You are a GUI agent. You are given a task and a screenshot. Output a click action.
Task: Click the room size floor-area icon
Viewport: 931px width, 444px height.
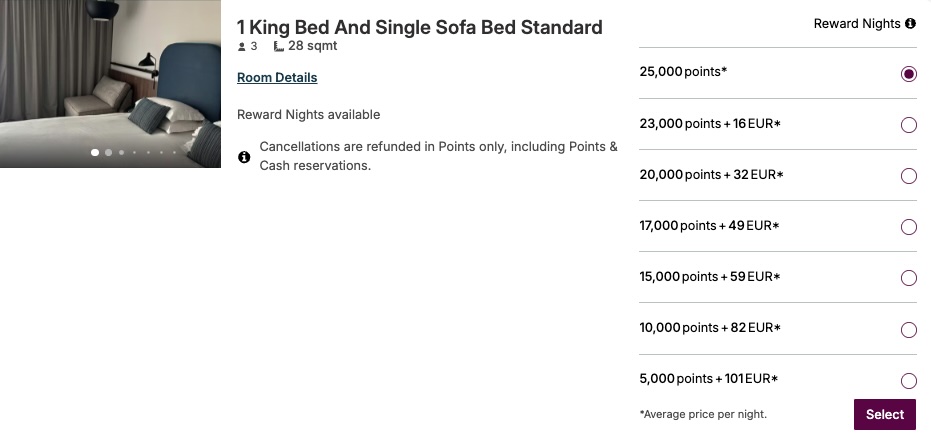point(279,46)
